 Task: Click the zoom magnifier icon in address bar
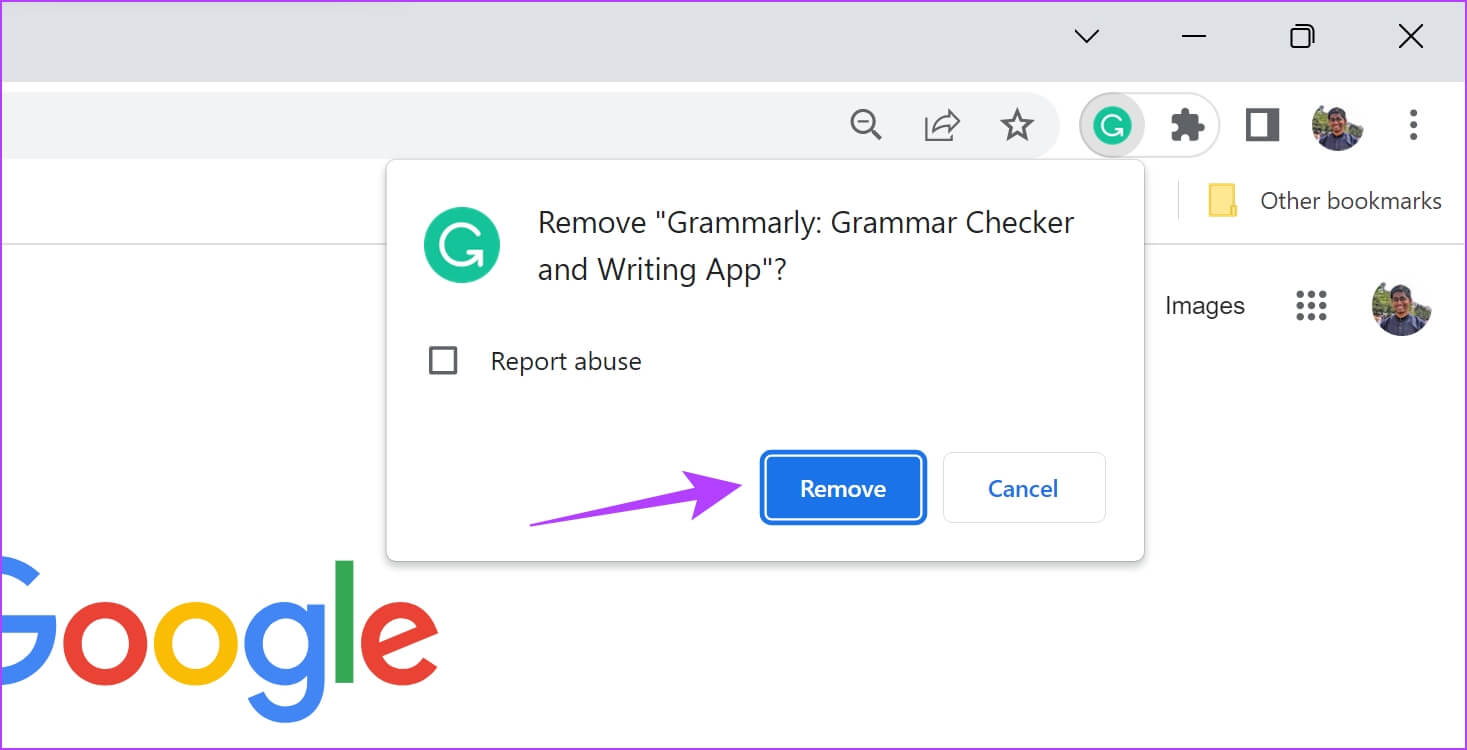coord(866,125)
